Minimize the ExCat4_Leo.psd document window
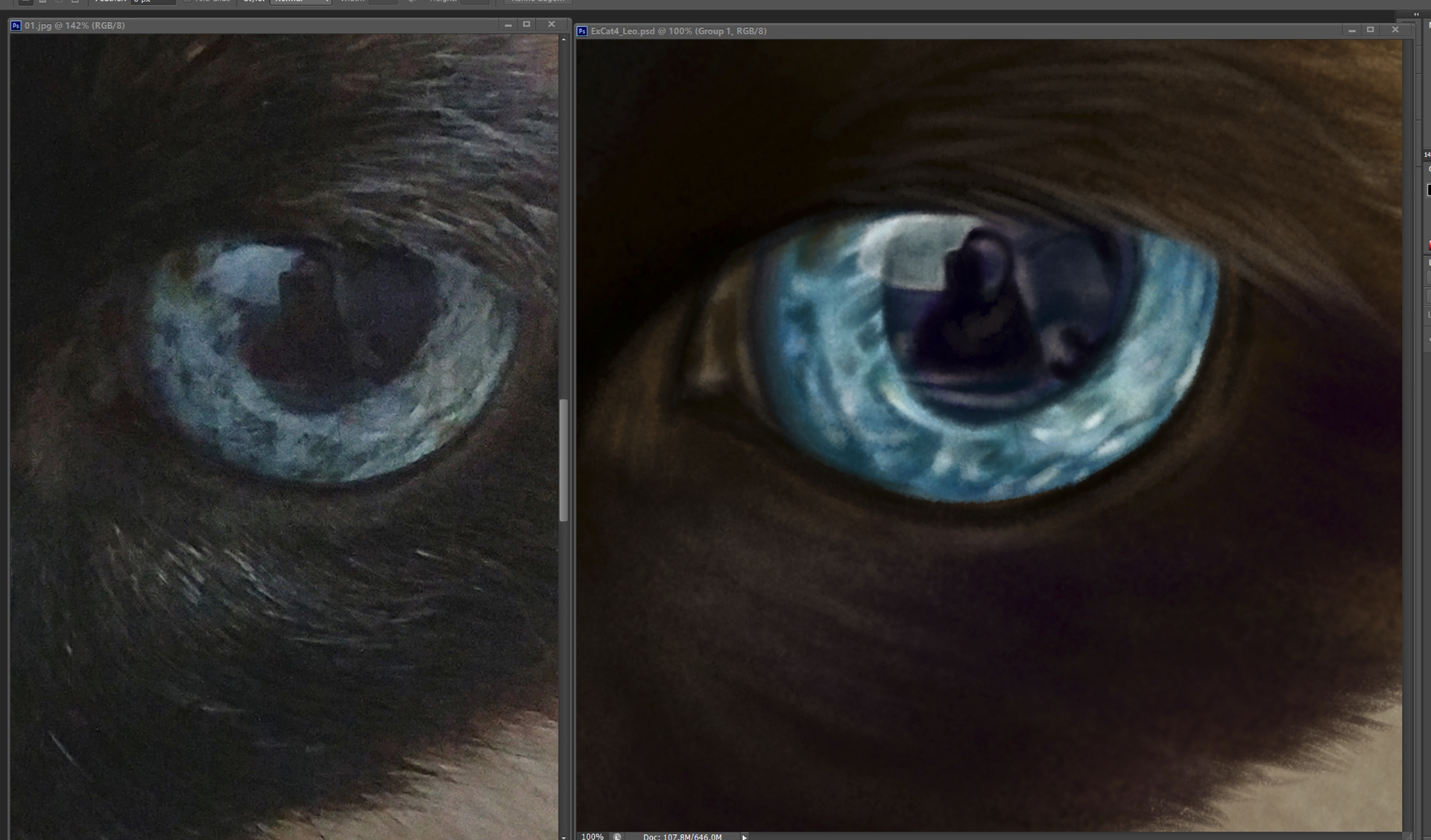 click(x=1351, y=30)
